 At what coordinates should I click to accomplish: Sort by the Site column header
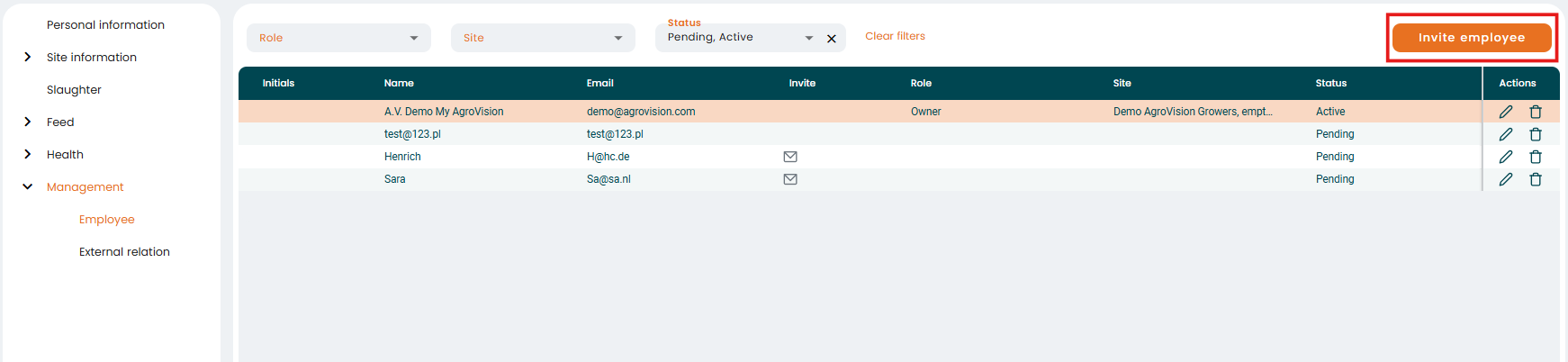point(1122,83)
